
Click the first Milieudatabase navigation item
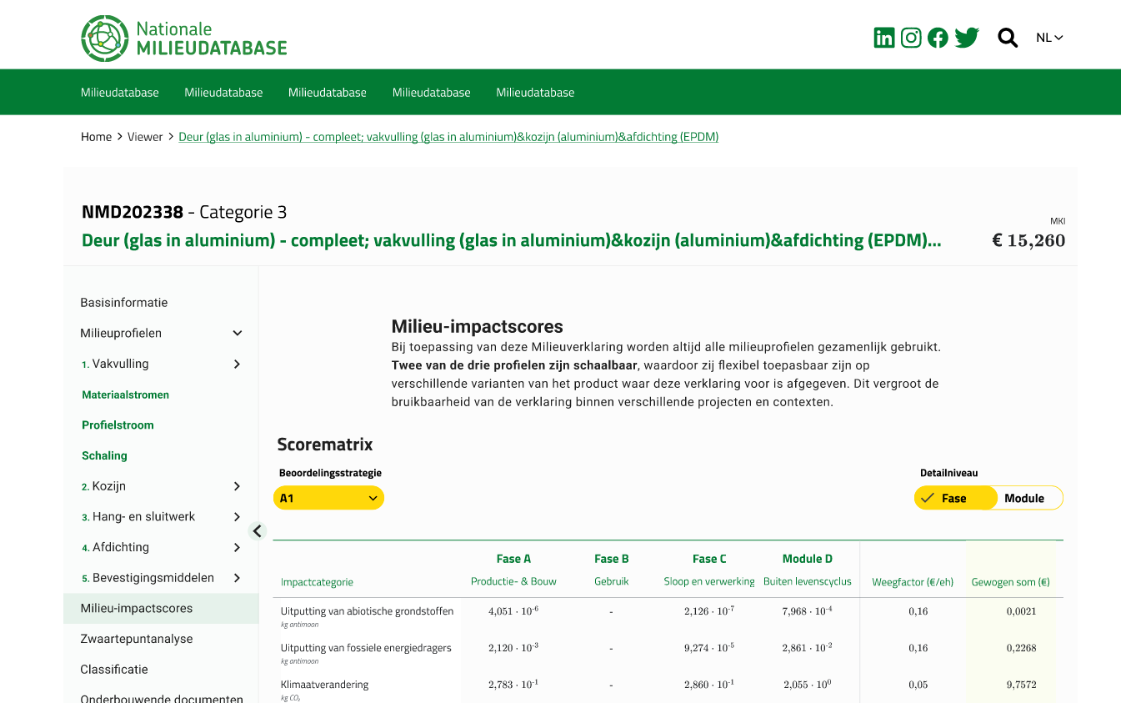[x=119, y=92]
